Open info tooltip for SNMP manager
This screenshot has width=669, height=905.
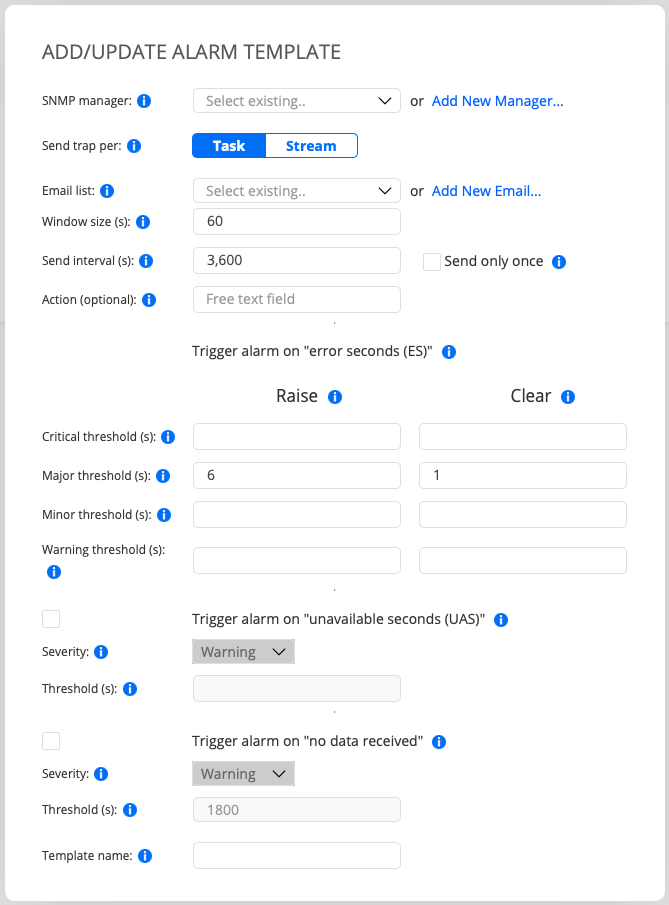click(x=144, y=101)
